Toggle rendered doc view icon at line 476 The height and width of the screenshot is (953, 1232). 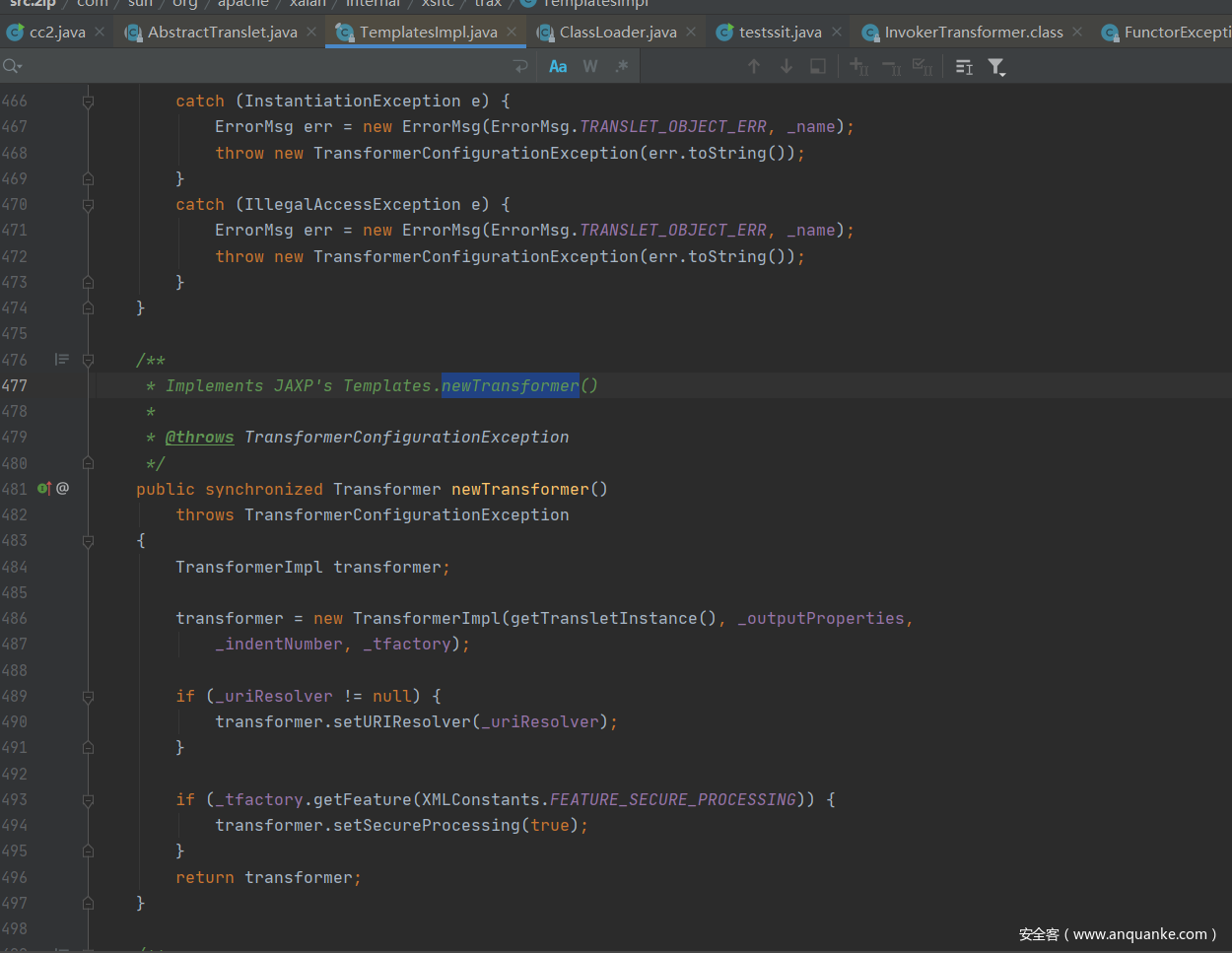[x=62, y=360]
